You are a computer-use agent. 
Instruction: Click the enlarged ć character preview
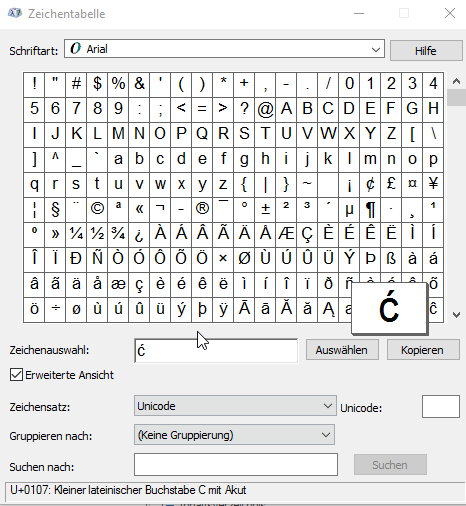point(389,308)
